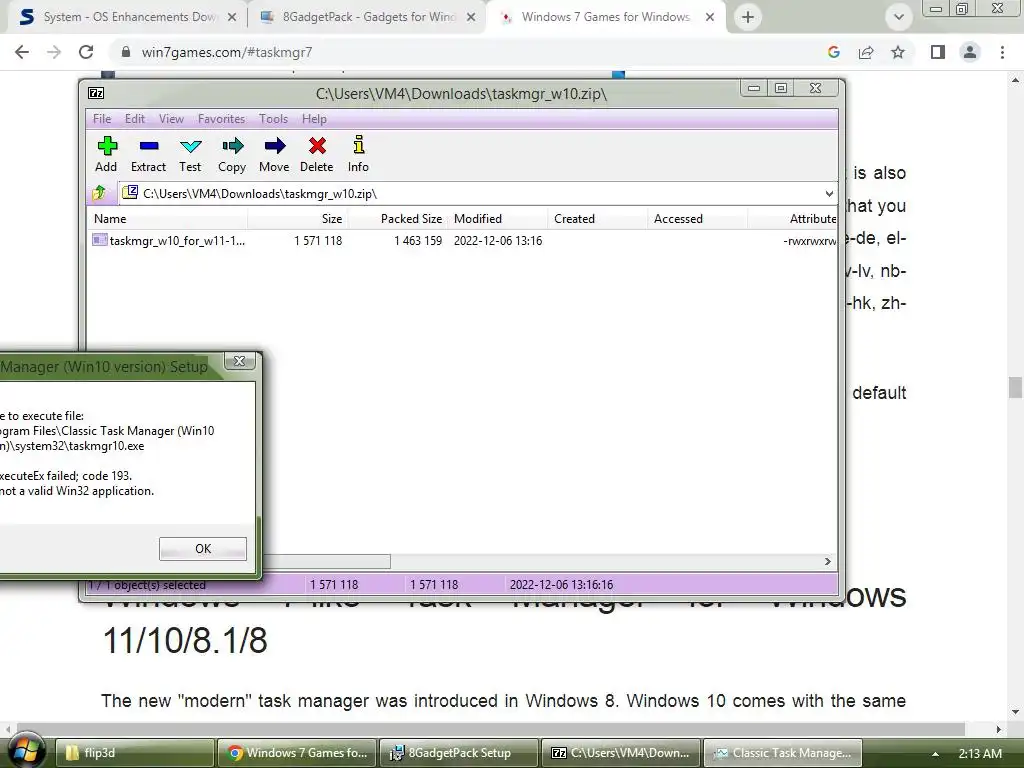Click the webpage vertical scrollbar thumb
The height and width of the screenshot is (768, 1024).
[x=1015, y=387]
